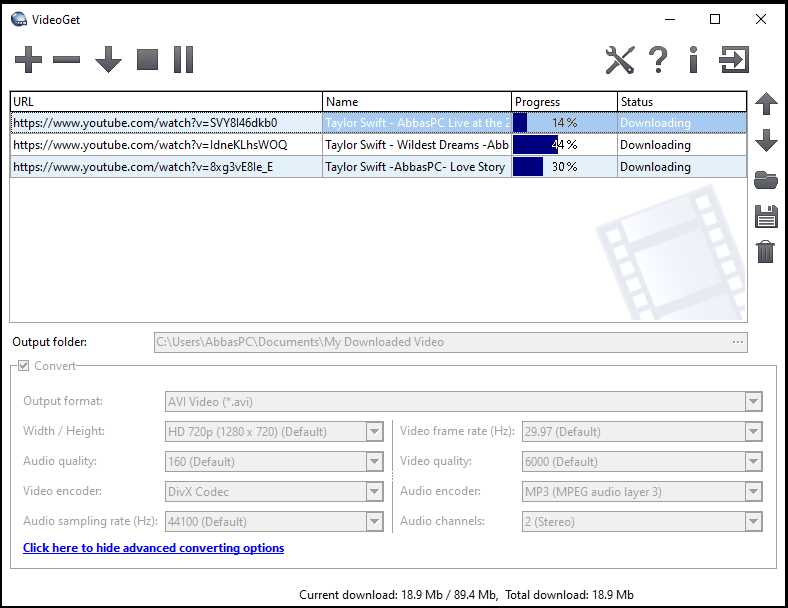Click Taylor Swift Love Story name cell
Screen dimensions: 788x608
tap(417, 167)
